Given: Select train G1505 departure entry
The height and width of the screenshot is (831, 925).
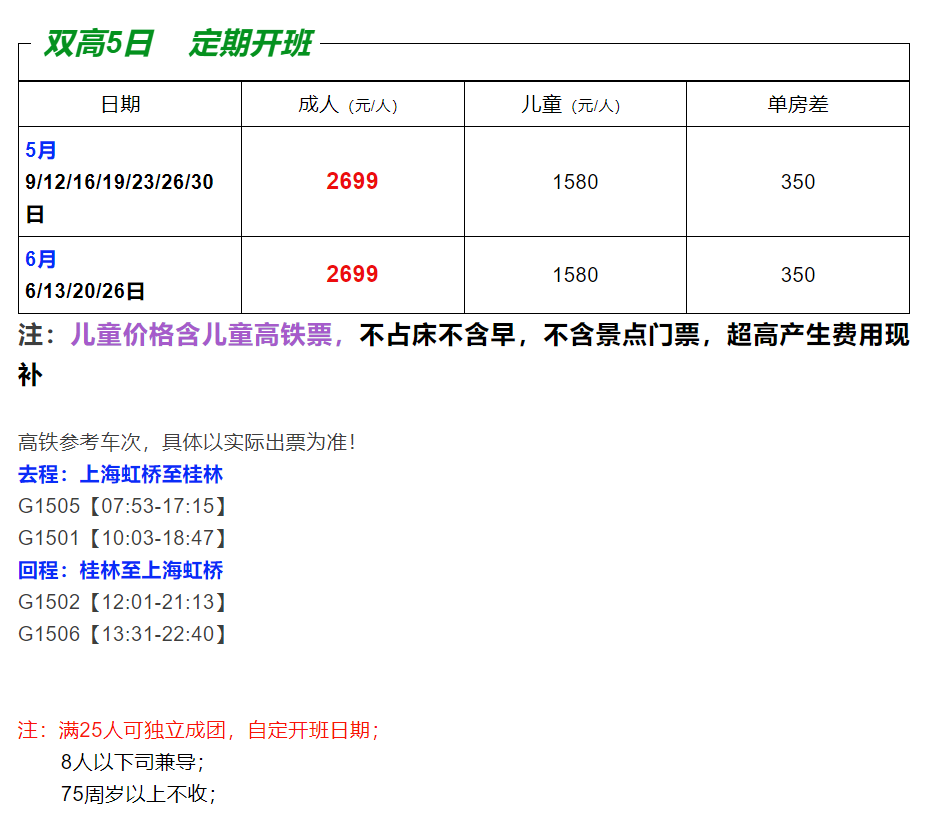Looking at the screenshot, I should coord(122,506).
